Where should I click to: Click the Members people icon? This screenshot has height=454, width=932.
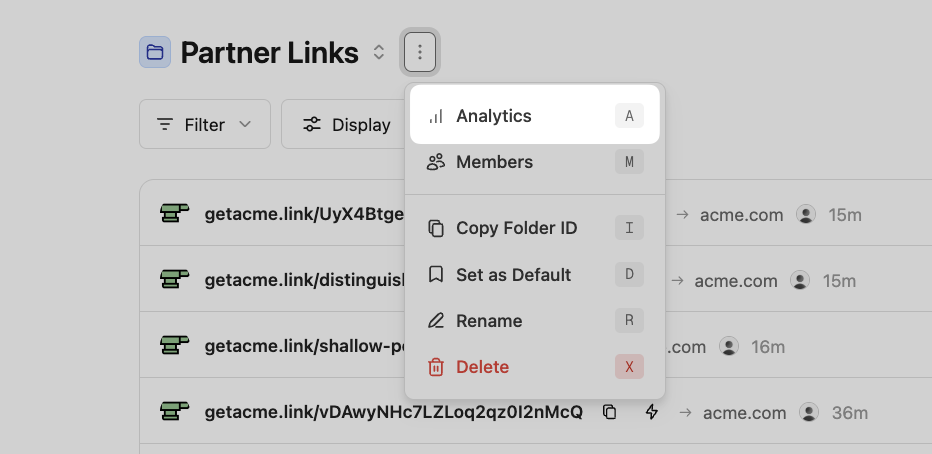coord(436,162)
